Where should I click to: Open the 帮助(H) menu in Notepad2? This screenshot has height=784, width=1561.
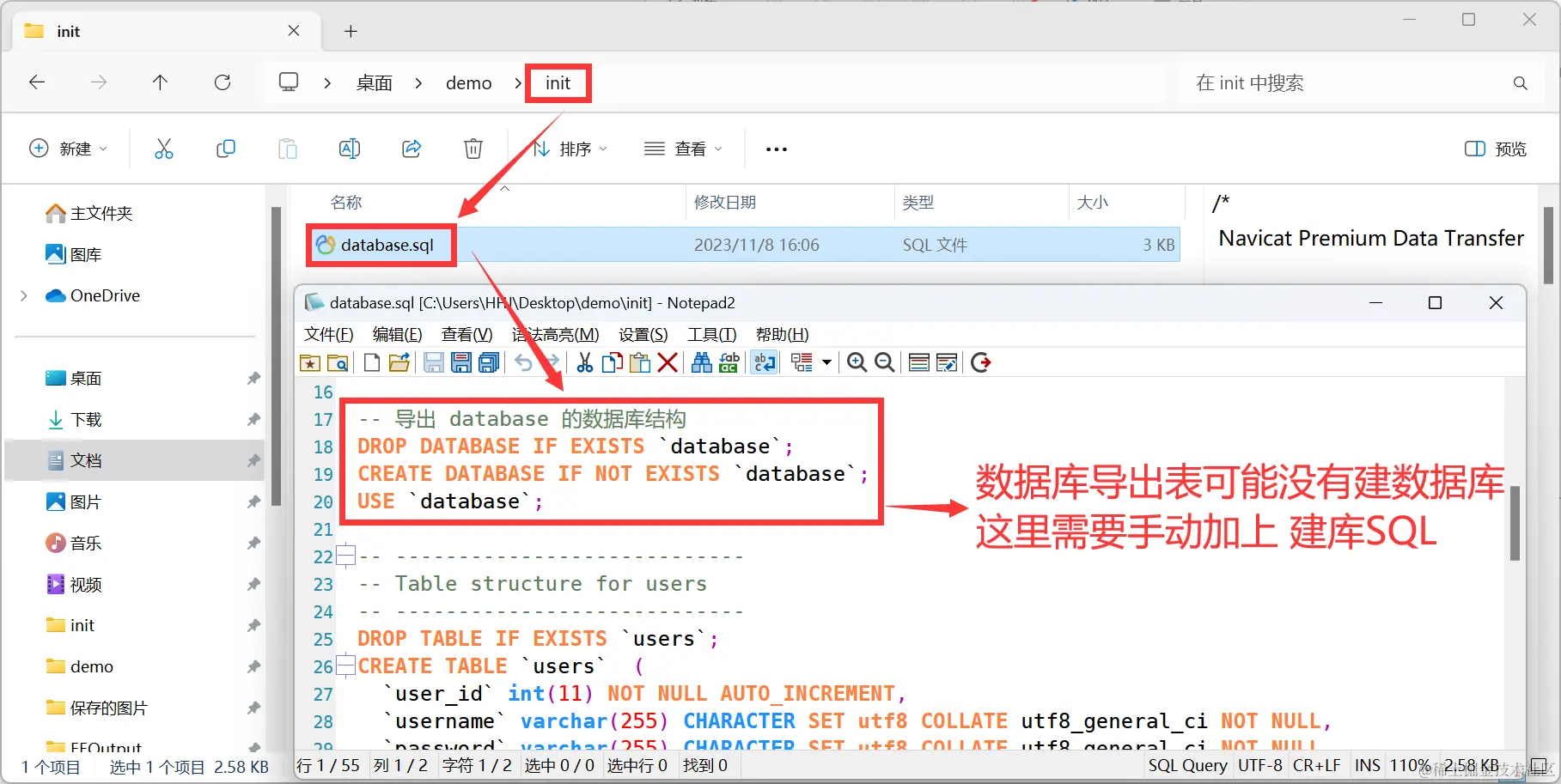point(783,334)
